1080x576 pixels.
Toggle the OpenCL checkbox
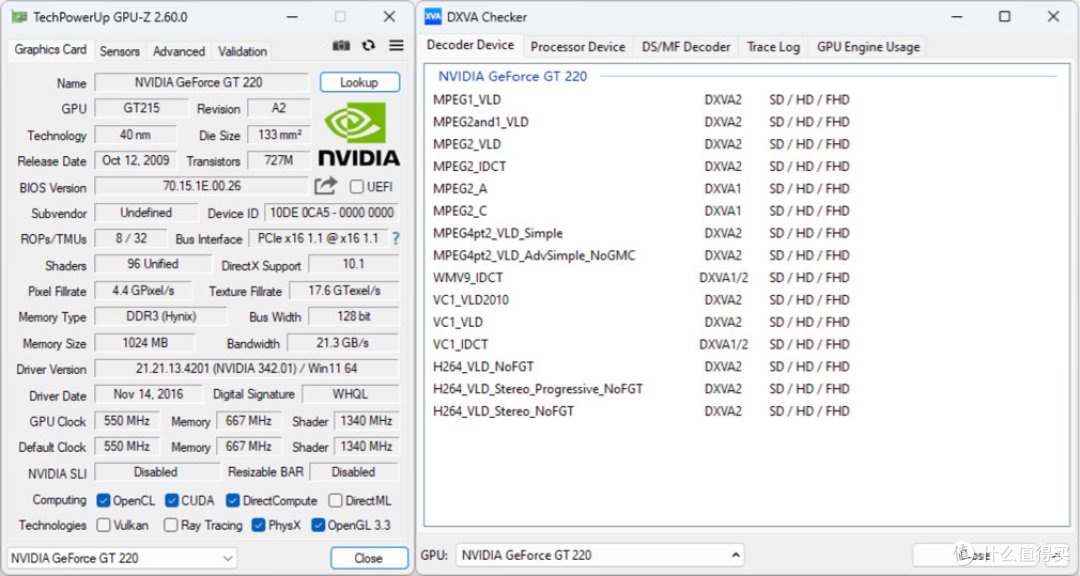(x=103, y=500)
